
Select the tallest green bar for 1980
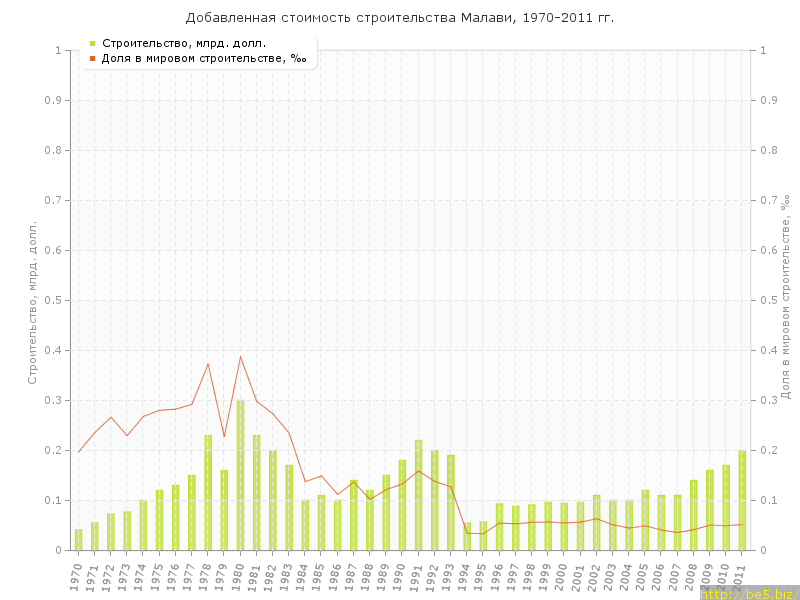click(x=240, y=475)
